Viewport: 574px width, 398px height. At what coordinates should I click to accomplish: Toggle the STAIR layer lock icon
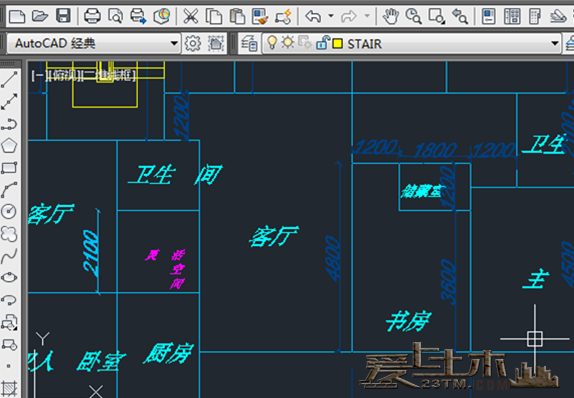point(323,42)
